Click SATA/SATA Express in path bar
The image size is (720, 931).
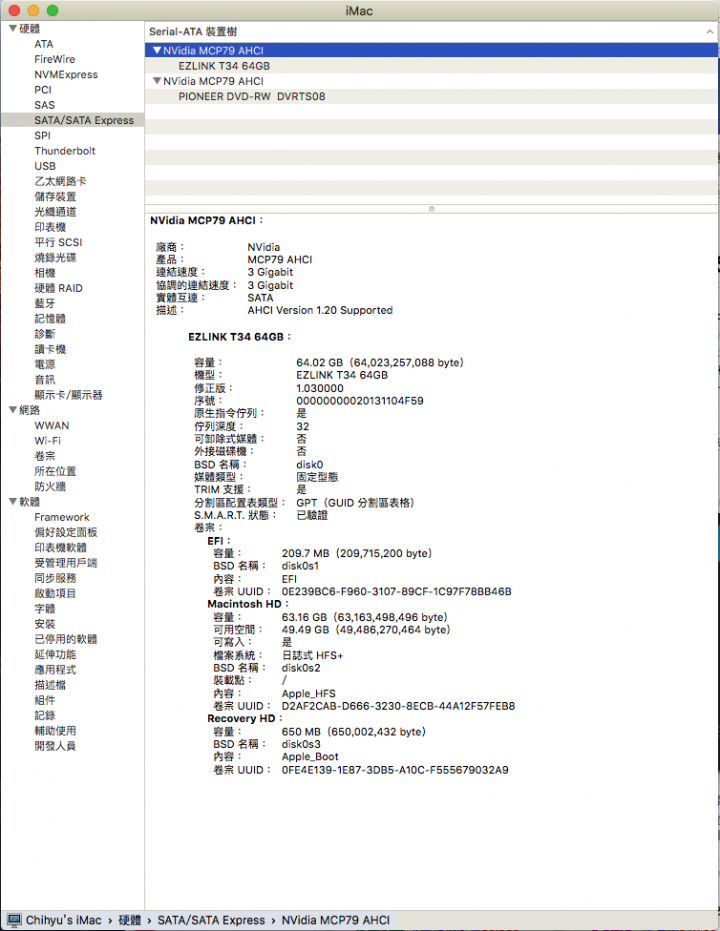pyautogui.click(x=211, y=920)
